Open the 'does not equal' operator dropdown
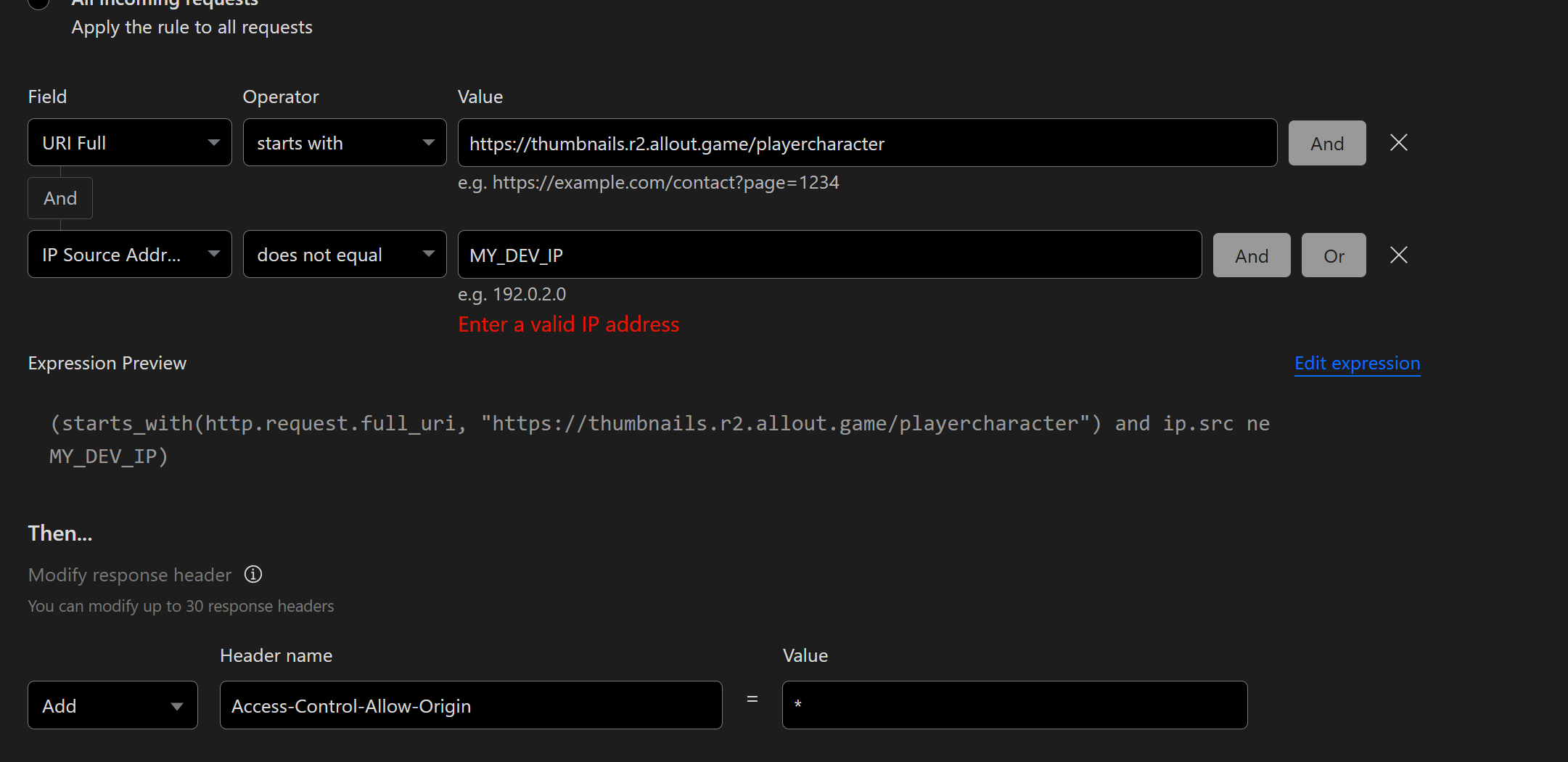Image resolution: width=1568 pixels, height=762 pixels. [345, 255]
